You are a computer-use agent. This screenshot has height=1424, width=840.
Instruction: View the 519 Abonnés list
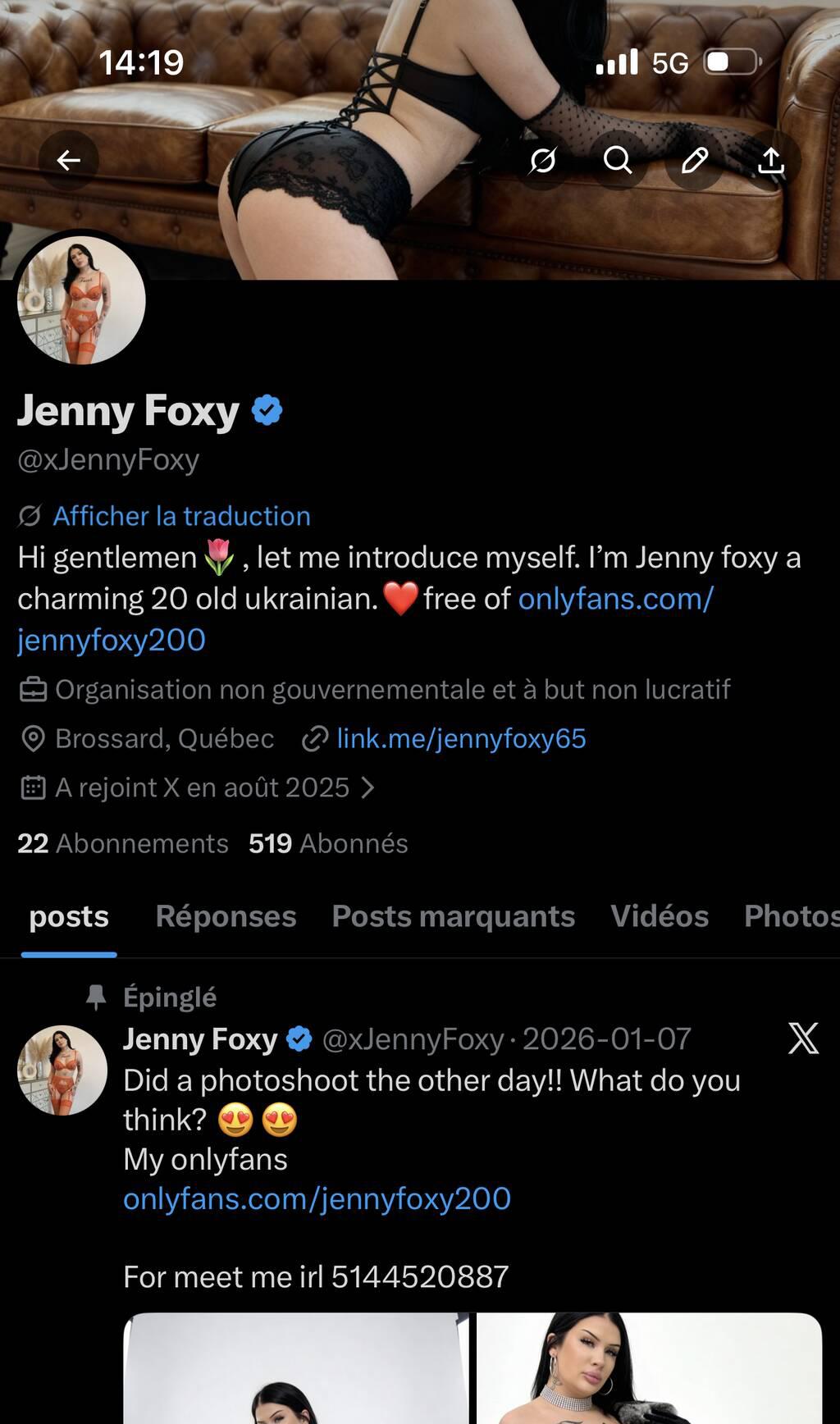pos(328,844)
